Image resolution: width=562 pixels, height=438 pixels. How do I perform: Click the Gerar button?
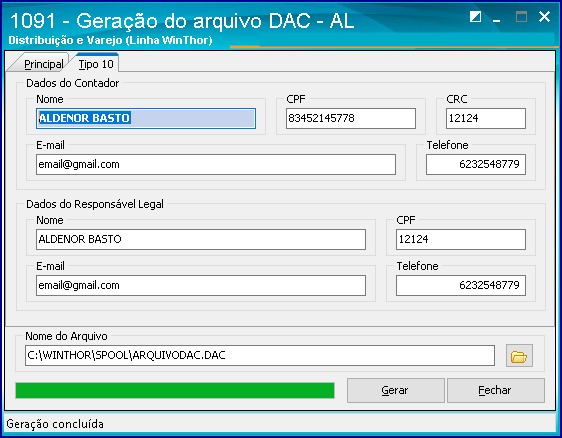pyautogui.click(x=395, y=390)
